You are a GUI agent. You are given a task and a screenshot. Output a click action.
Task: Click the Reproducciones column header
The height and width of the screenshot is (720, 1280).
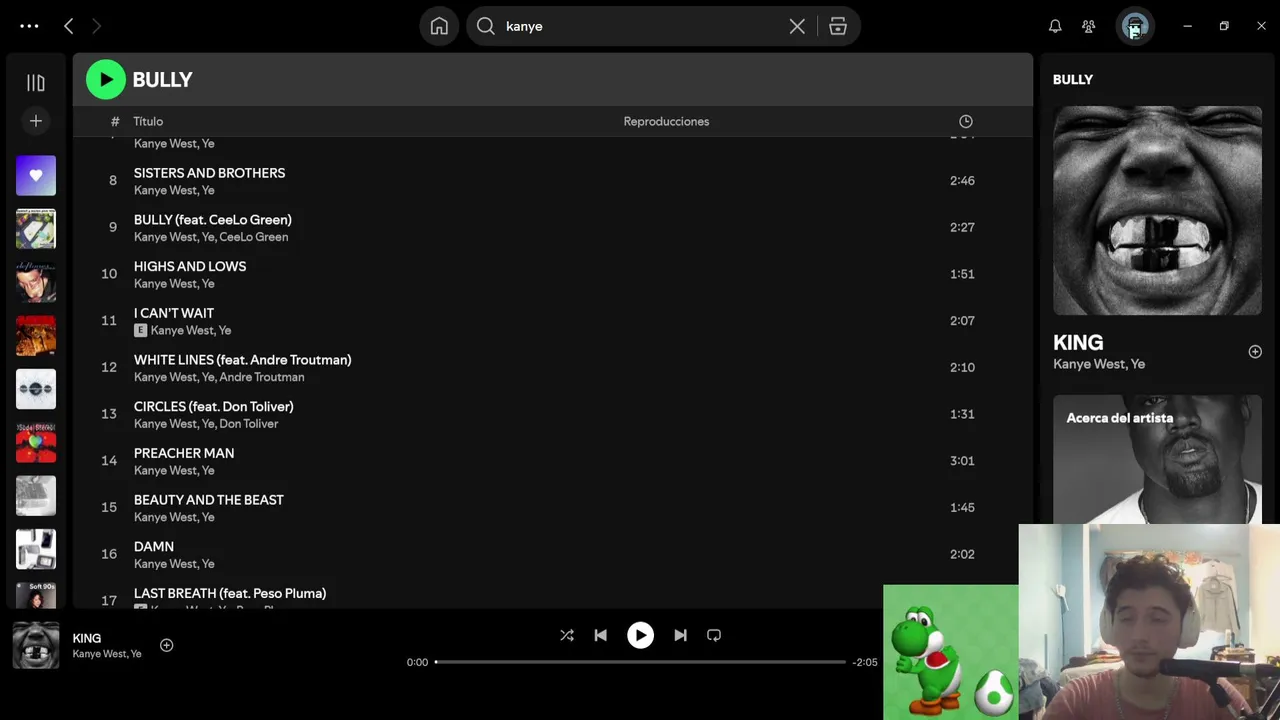[666, 121]
